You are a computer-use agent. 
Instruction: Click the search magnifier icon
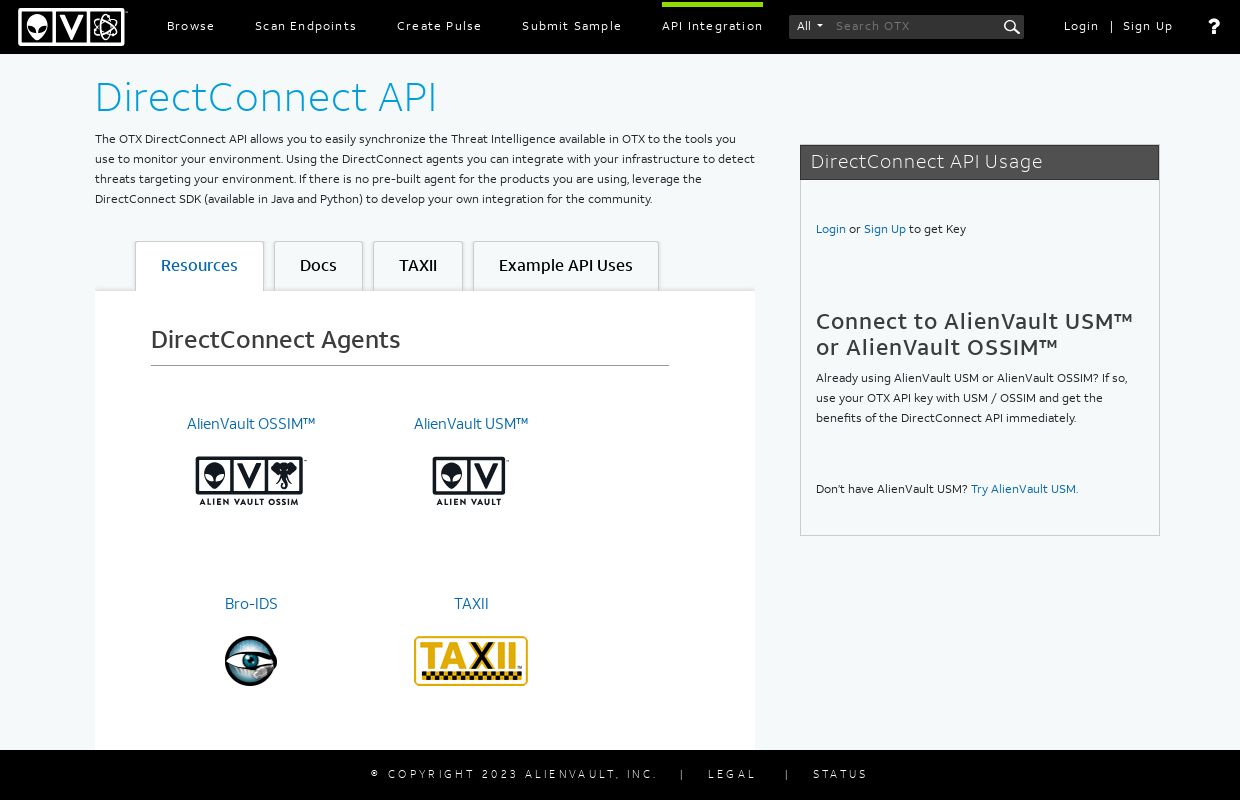click(1011, 27)
